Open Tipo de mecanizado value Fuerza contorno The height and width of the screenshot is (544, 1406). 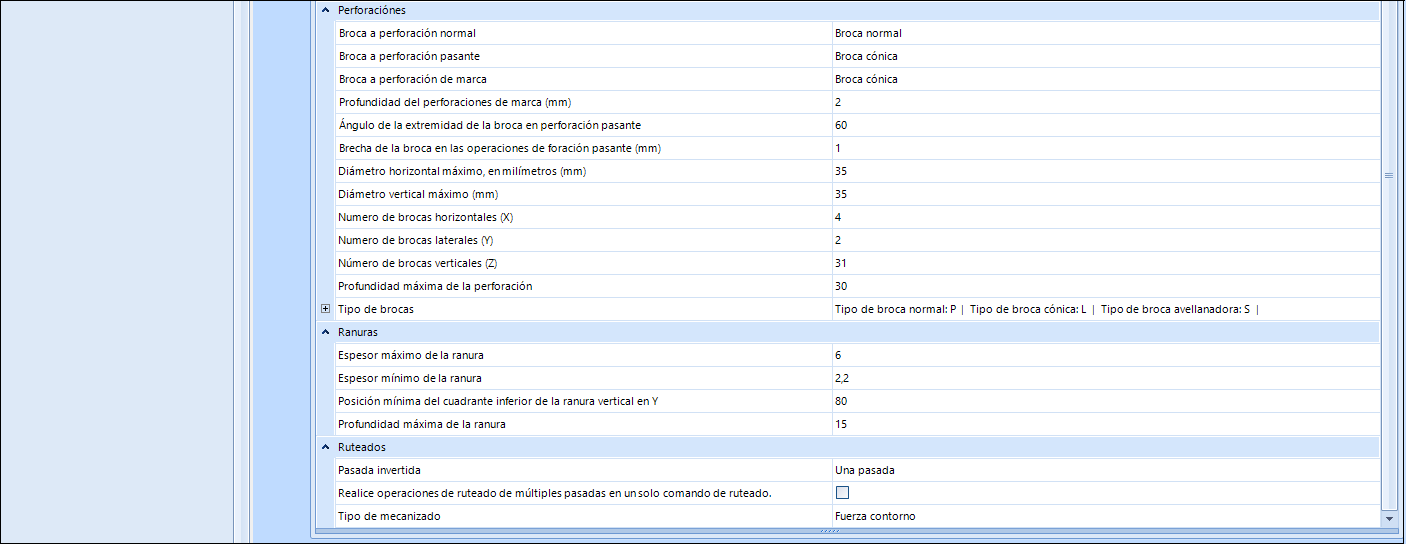coord(1105,516)
